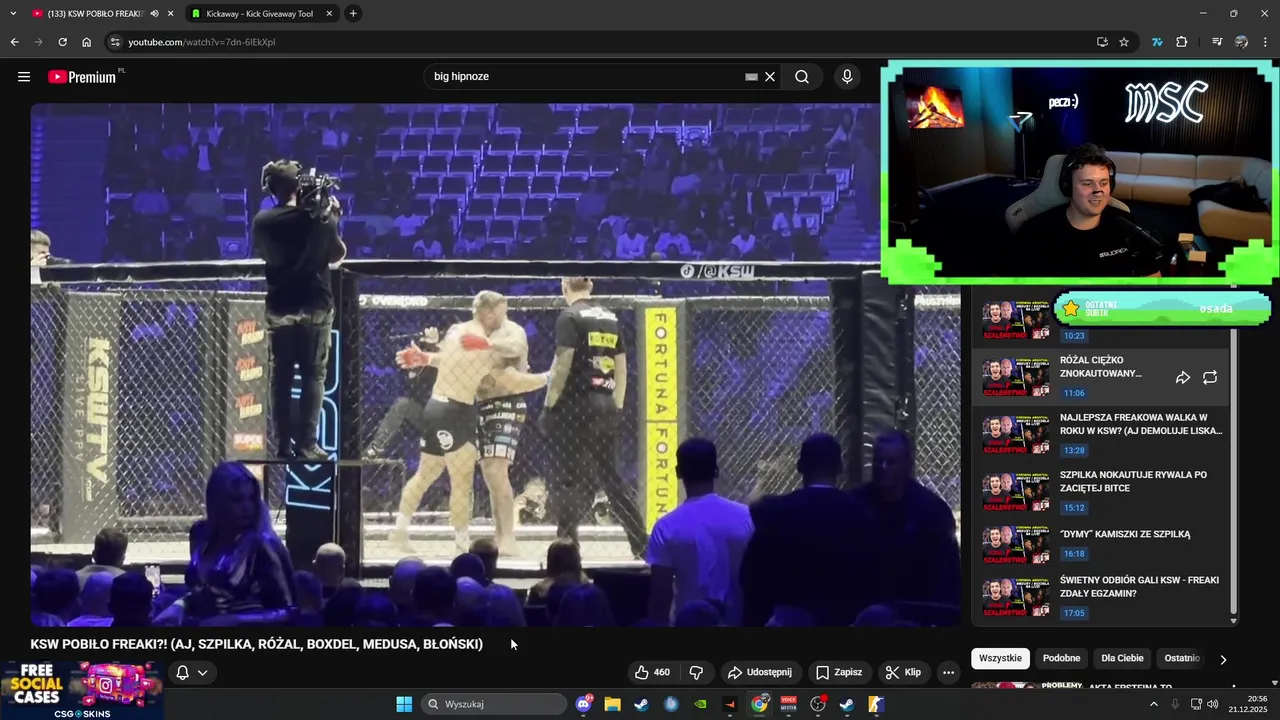Go back with the browser back arrow
This screenshot has height=720, width=1280.
coord(14,42)
